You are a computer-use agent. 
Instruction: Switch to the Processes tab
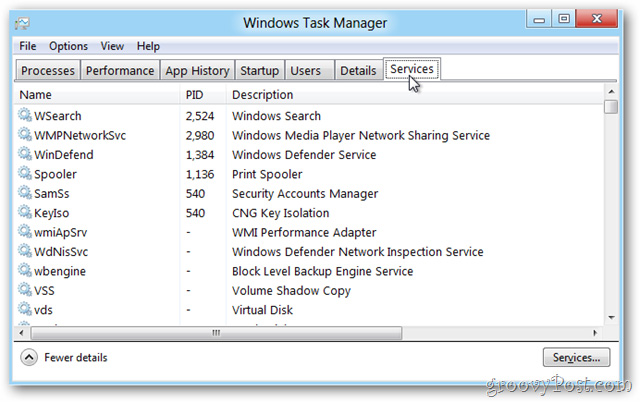click(x=48, y=70)
